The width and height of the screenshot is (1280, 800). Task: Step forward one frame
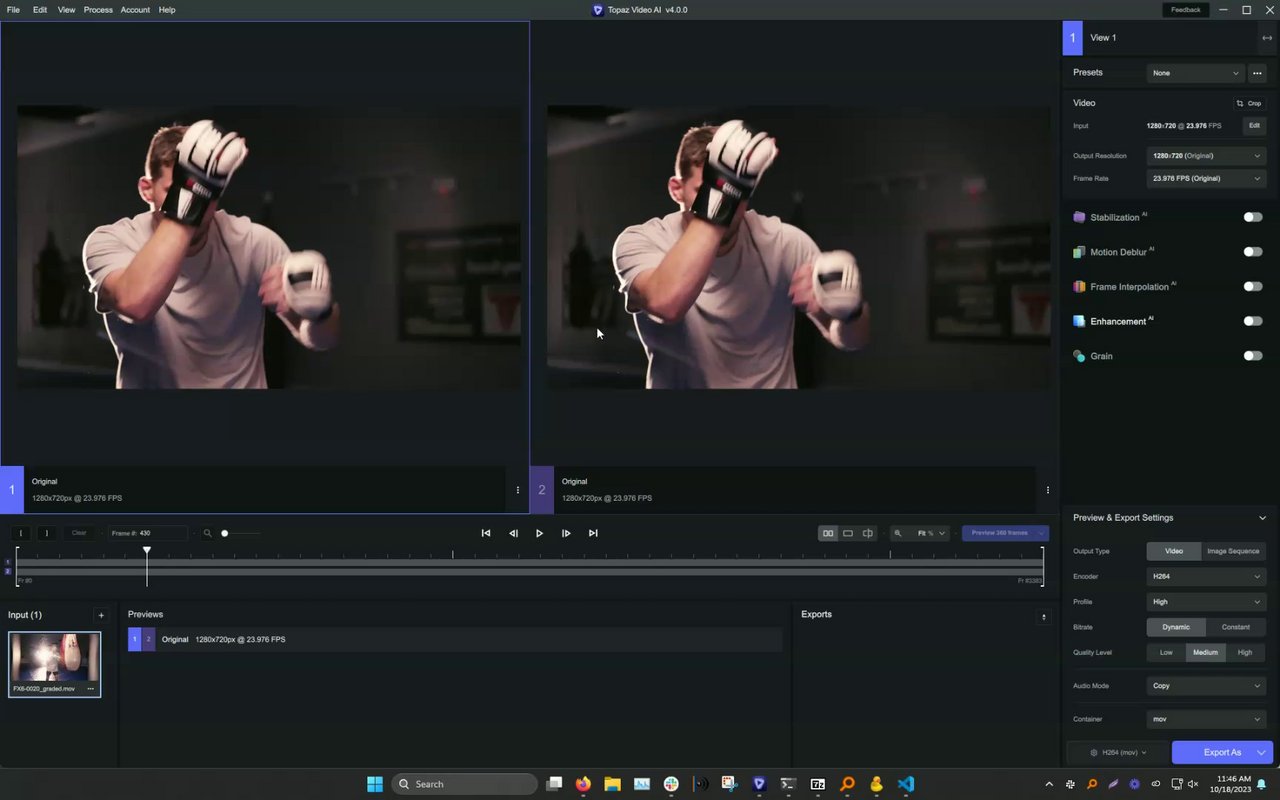coord(566,533)
